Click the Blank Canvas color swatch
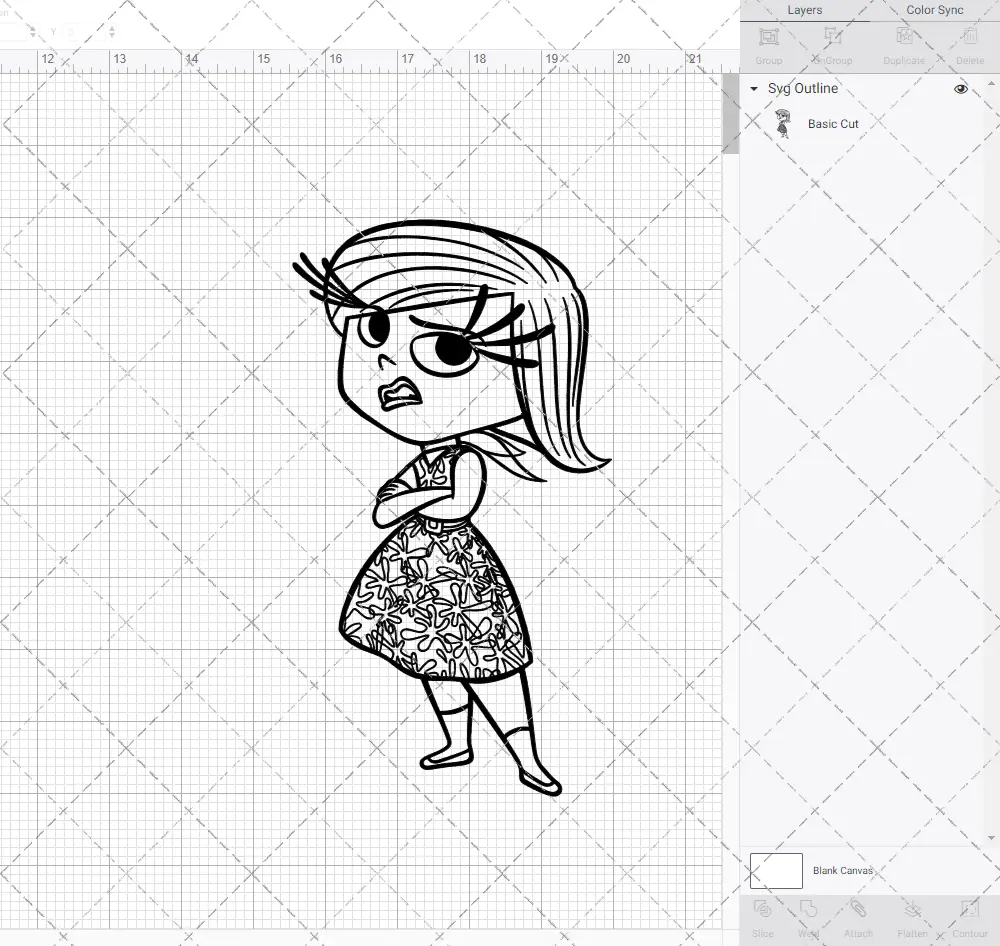Viewport: 1000px width, 946px height. [x=775, y=870]
